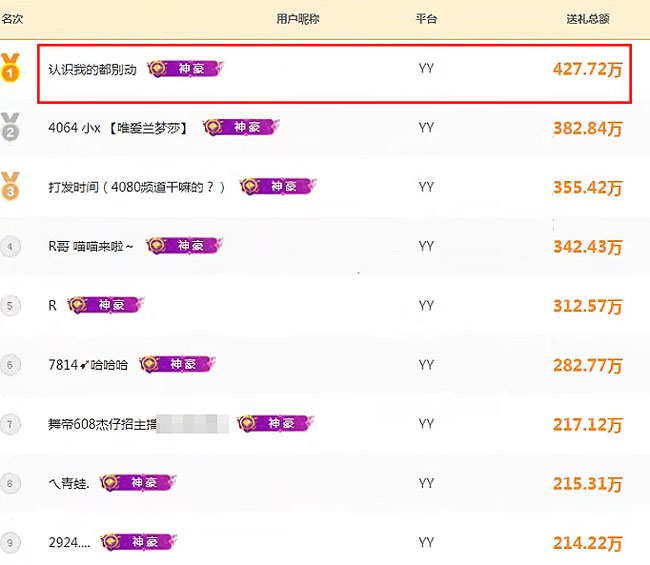Click the rank 4 number badge
Image resolution: width=650 pixels, height=565 pixels.
[10, 247]
